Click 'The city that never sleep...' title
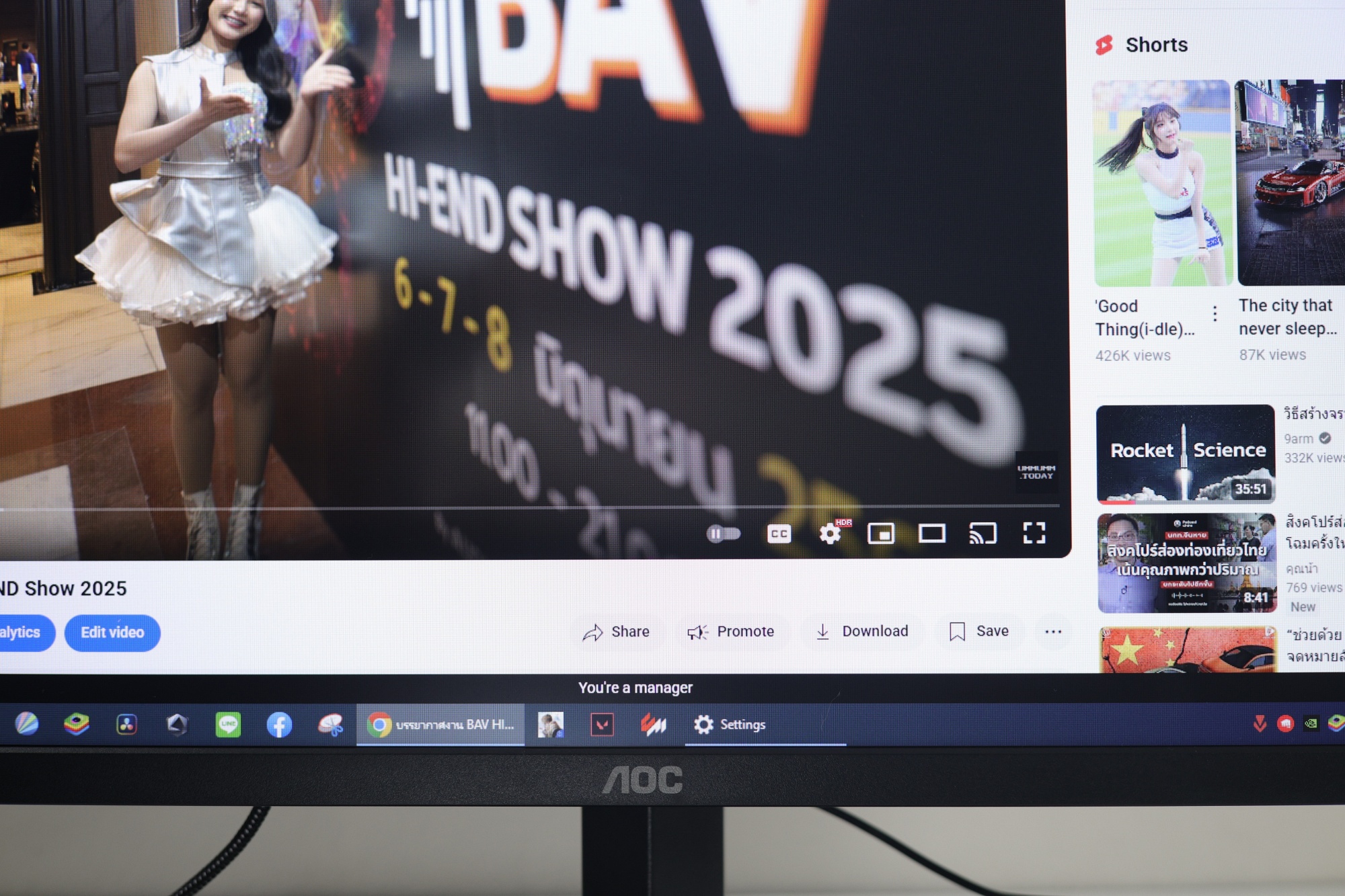Screen dimensions: 1345x896 1288,317
